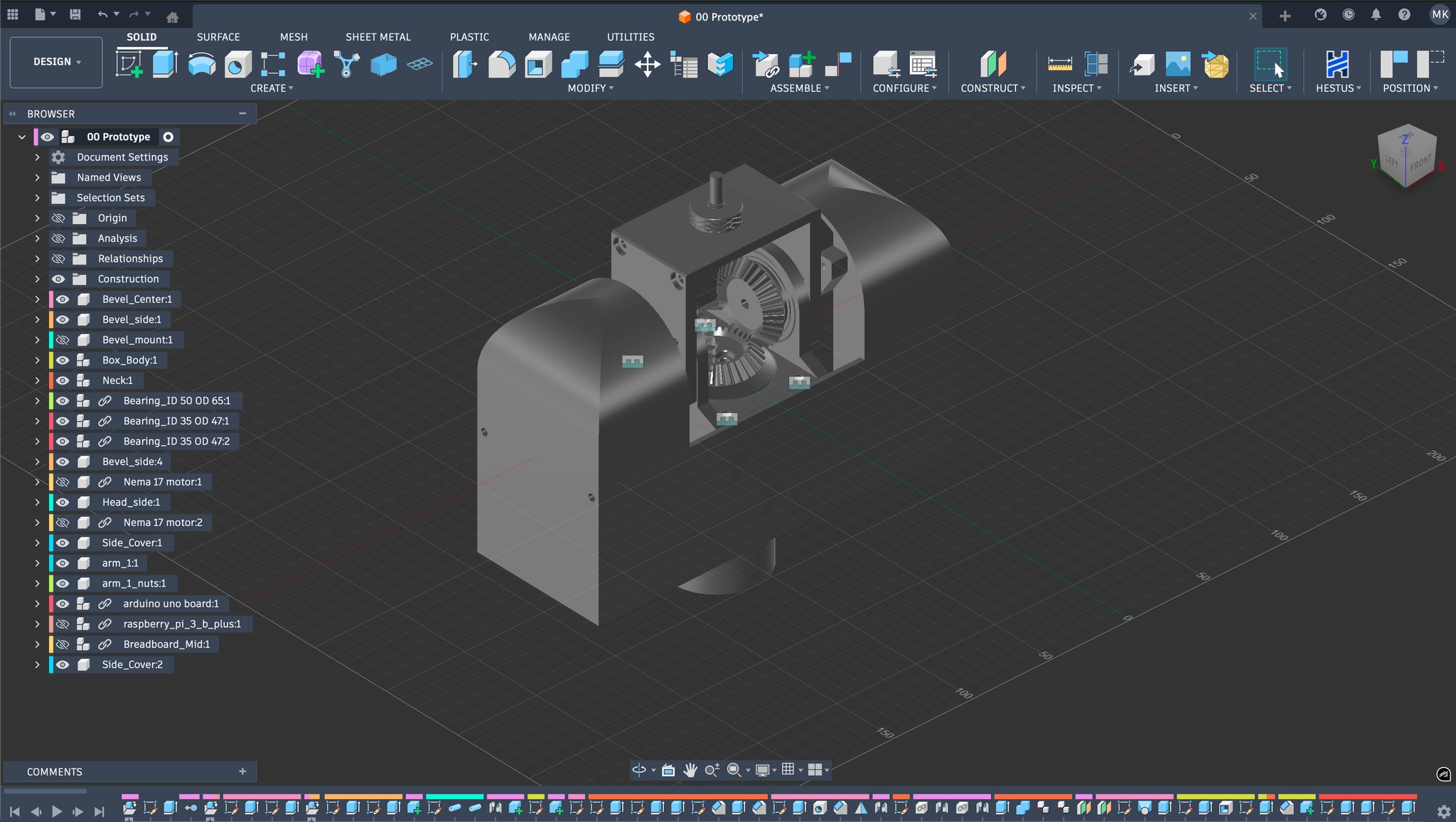The image size is (1456, 822).
Task: Switch to the SHEET METAL tab
Action: click(378, 37)
